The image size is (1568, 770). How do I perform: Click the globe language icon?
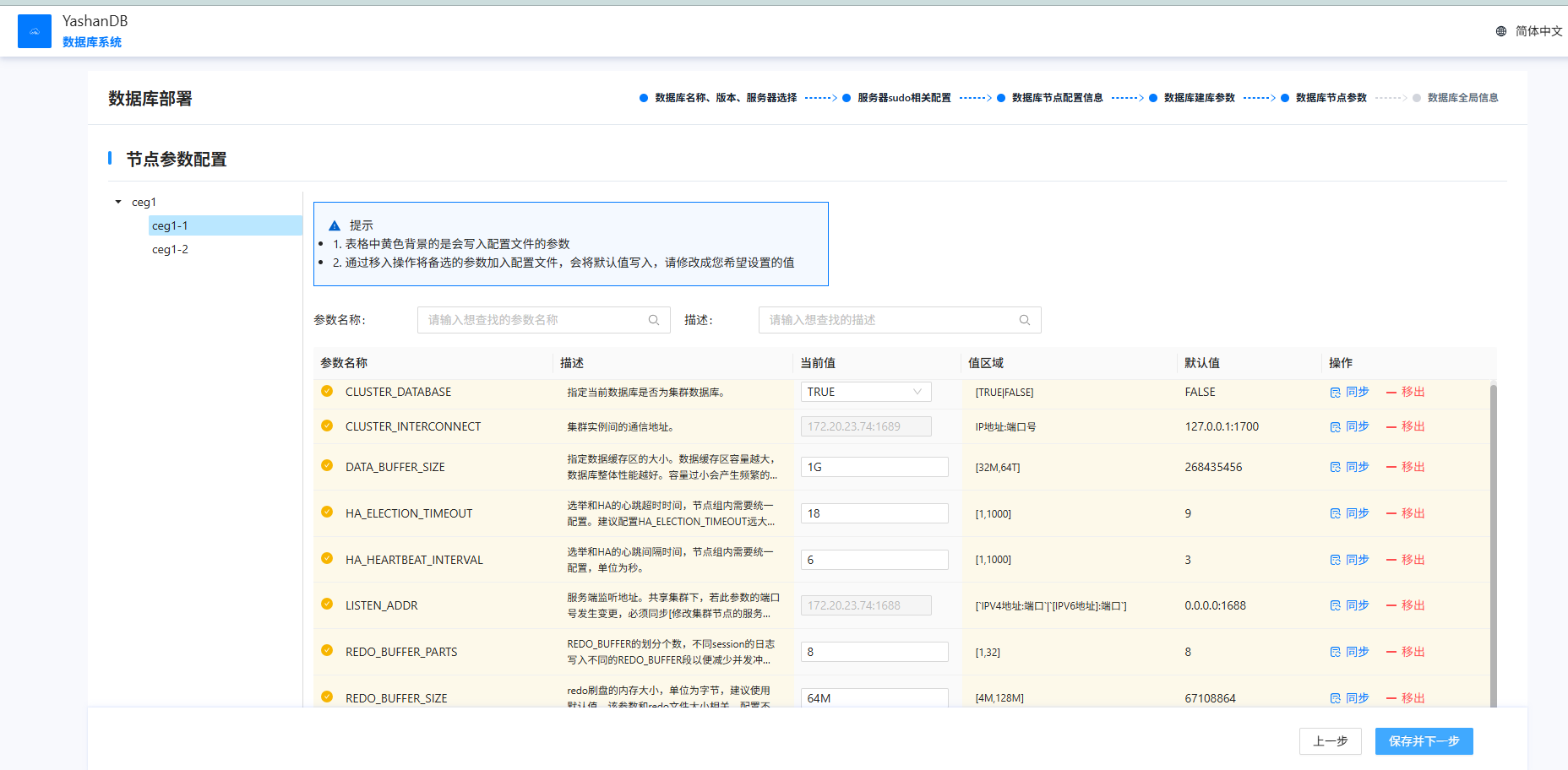(x=1501, y=31)
